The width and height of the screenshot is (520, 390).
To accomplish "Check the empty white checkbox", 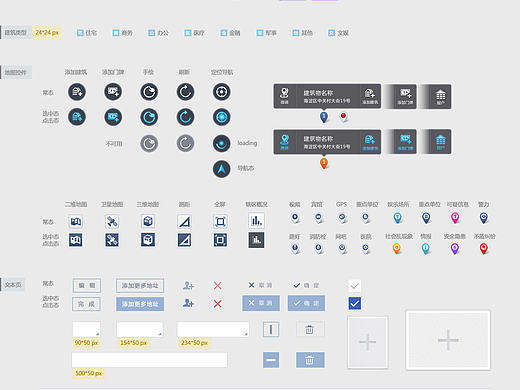I will (355, 286).
